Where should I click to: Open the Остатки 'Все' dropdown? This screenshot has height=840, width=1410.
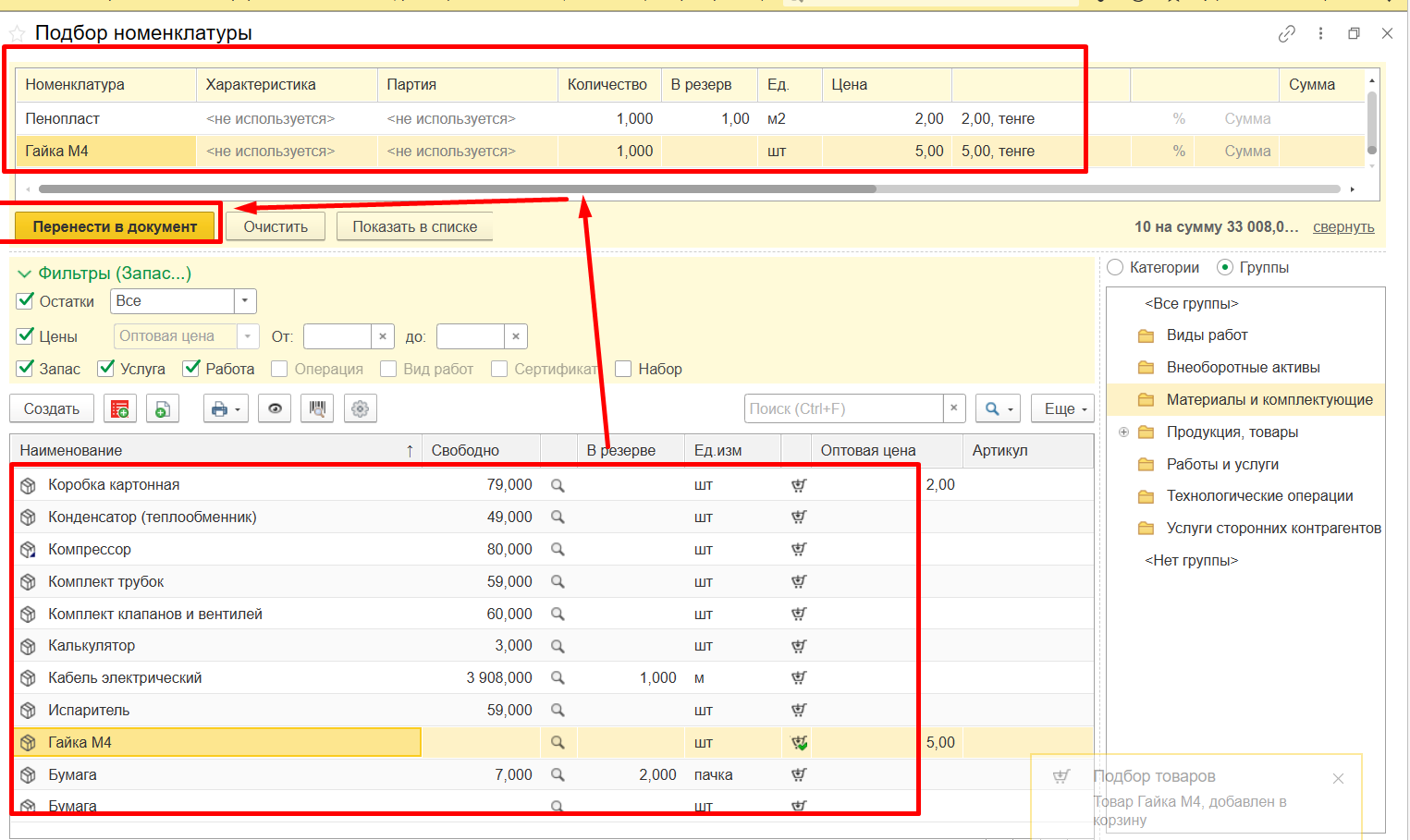(245, 301)
